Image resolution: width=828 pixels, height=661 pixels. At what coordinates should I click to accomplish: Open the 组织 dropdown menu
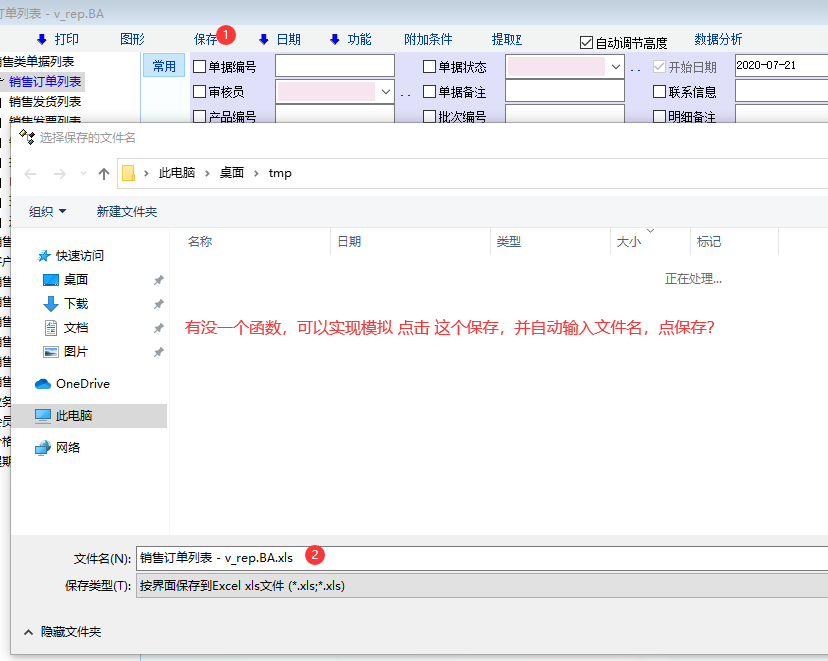click(x=47, y=212)
